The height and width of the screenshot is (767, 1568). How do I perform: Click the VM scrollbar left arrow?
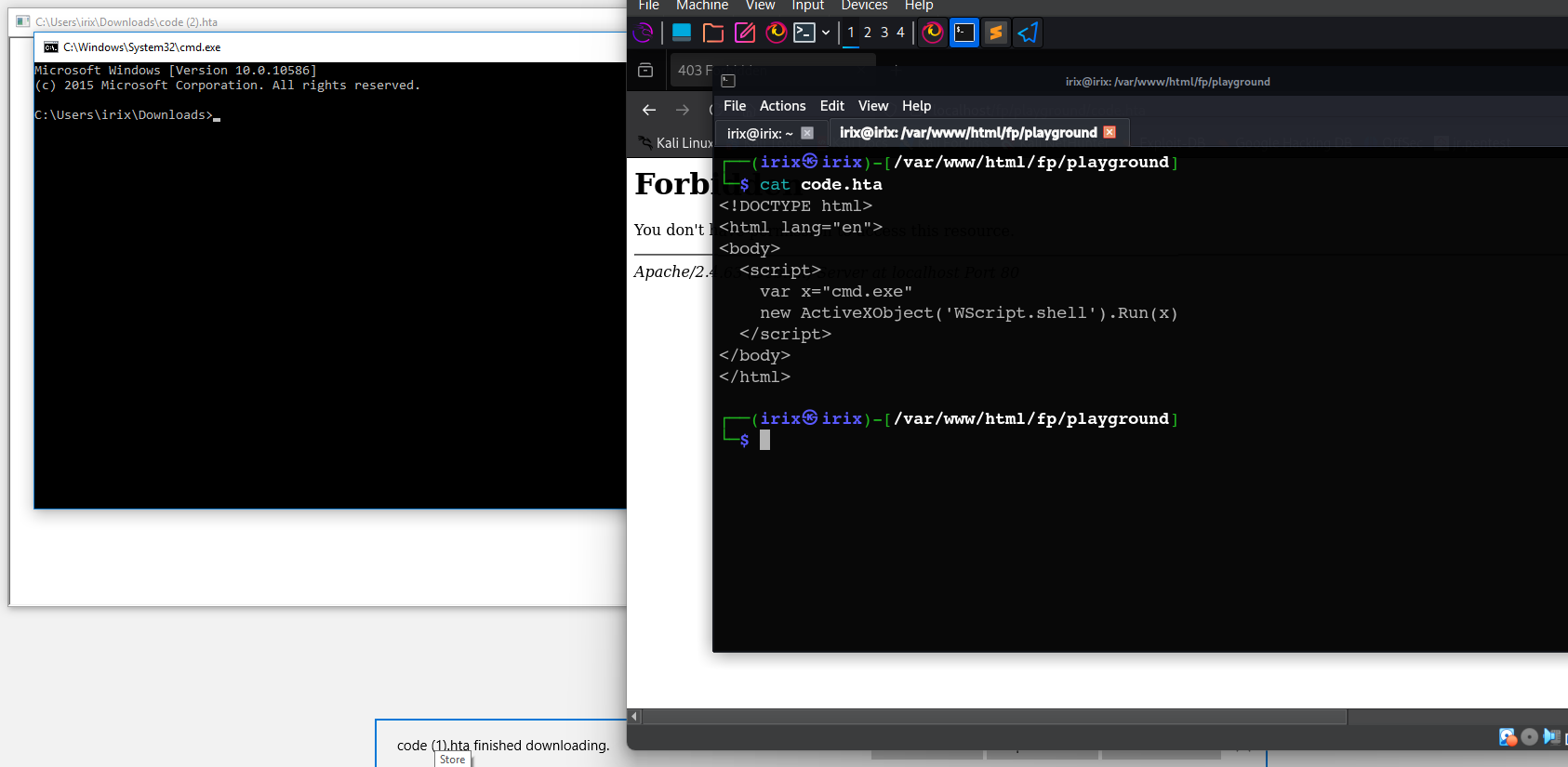[635, 717]
